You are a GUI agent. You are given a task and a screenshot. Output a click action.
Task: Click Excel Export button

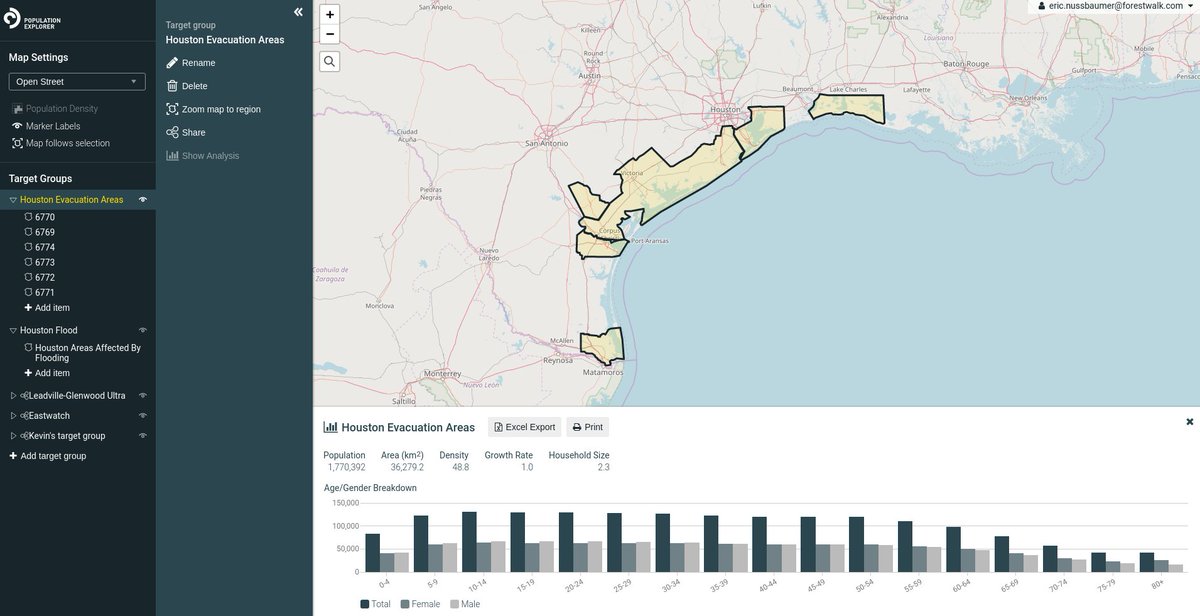point(525,427)
